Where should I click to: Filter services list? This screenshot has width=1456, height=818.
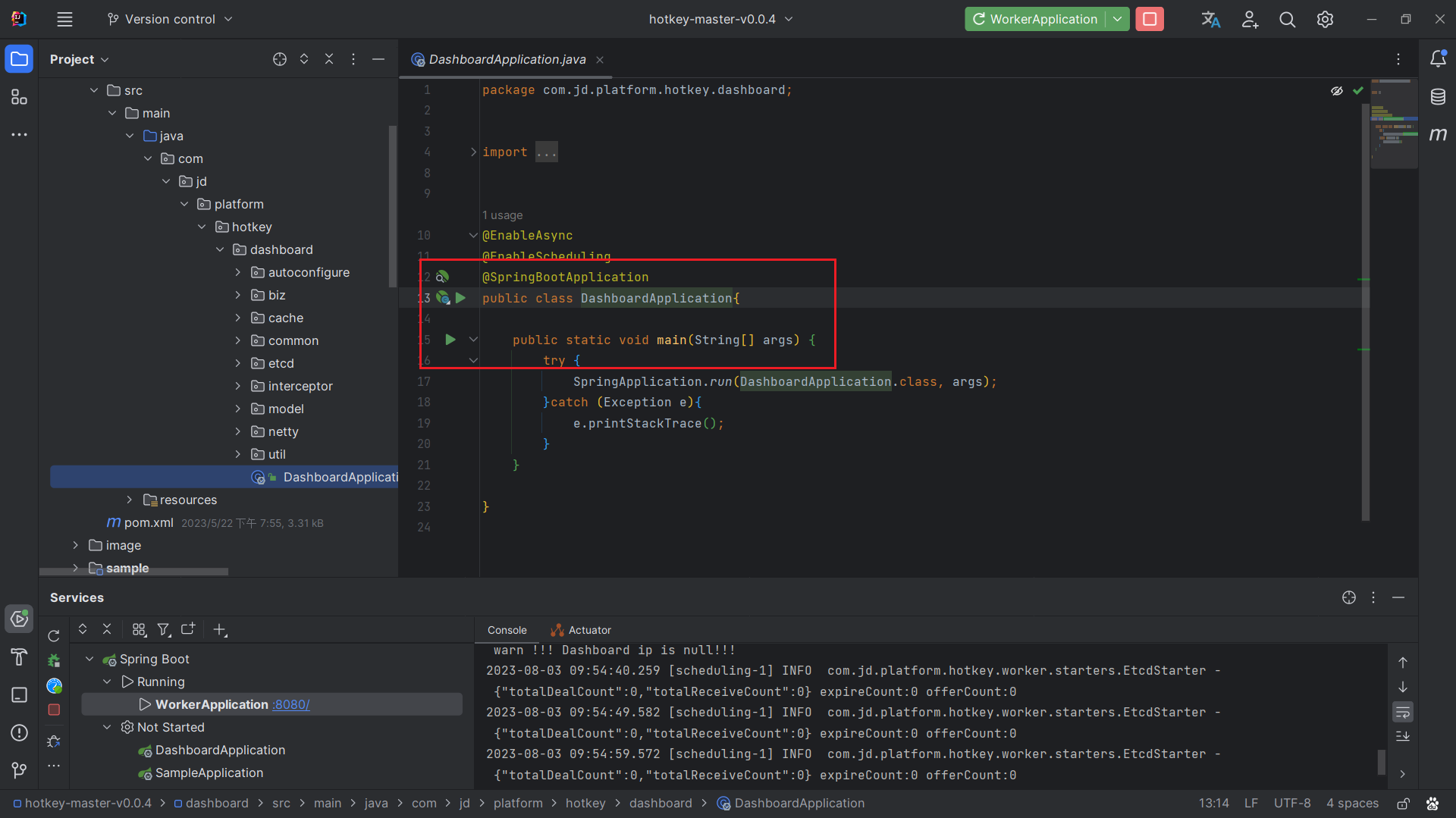coord(163,629)
